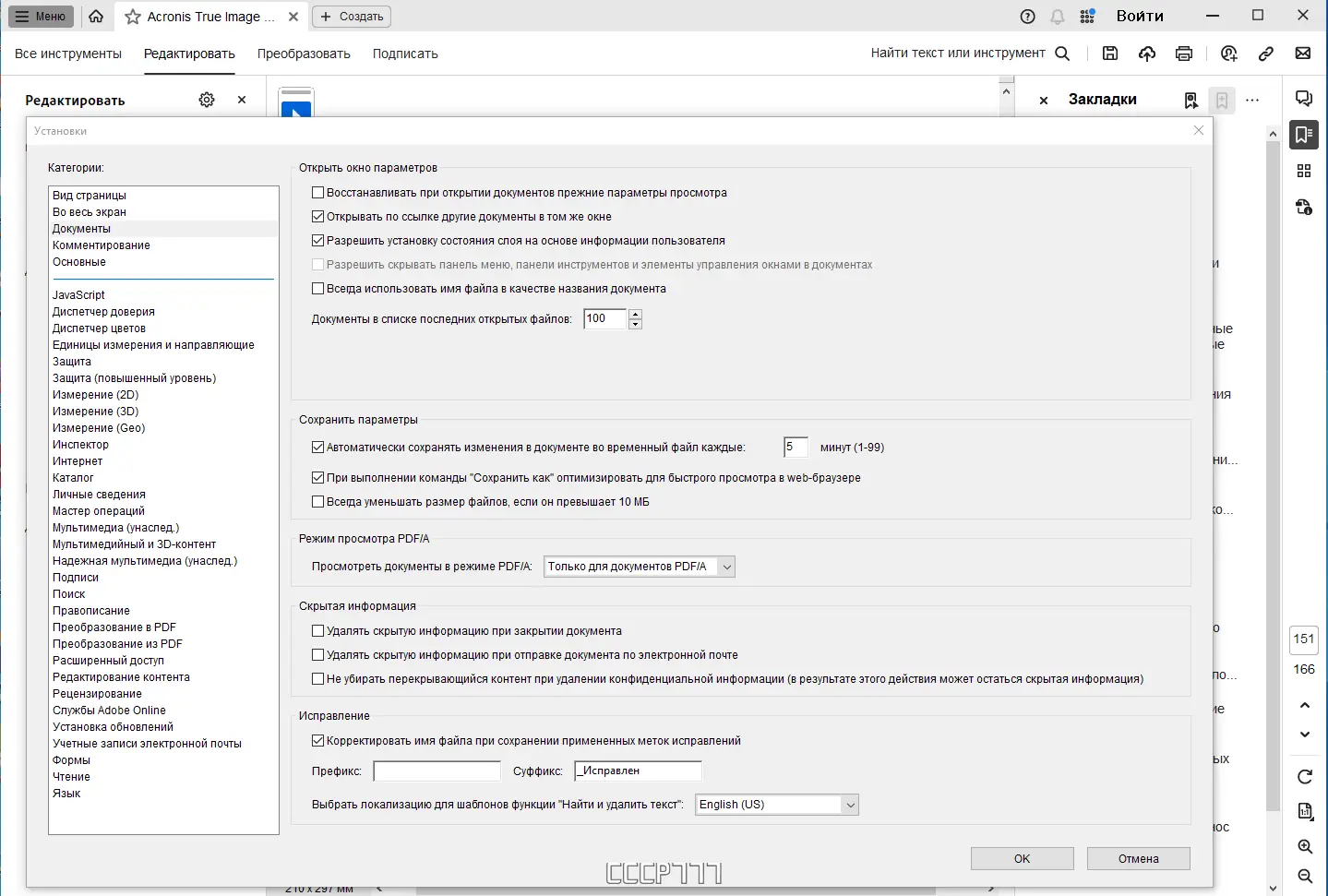
Task: Enable 'Всегда уменьшать размер файлов' checkbox
Action: click(318, 502)
